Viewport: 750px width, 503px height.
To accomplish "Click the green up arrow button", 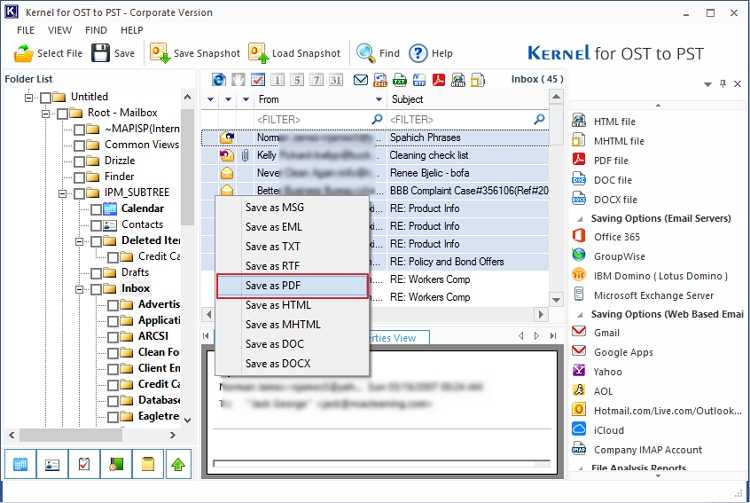I will [178, 464].
